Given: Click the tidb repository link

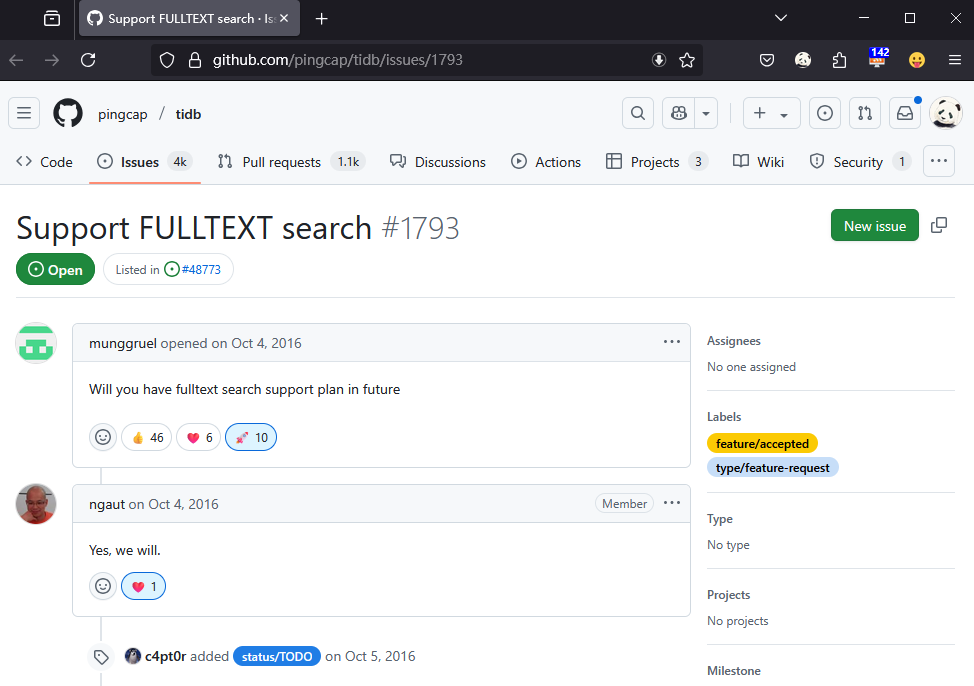Looking at the screenshot, I should click(x=188, y=114).
